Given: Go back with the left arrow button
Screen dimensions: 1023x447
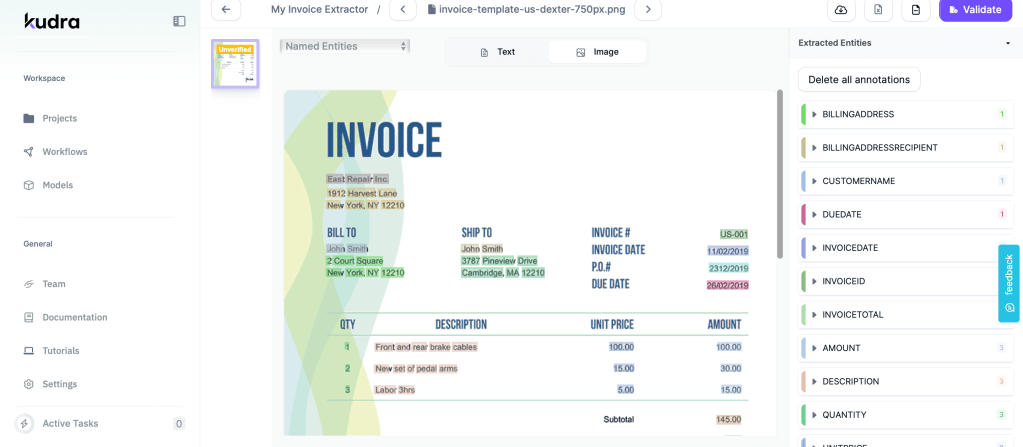Looking at the screenshot, I should tap(226, 9).
